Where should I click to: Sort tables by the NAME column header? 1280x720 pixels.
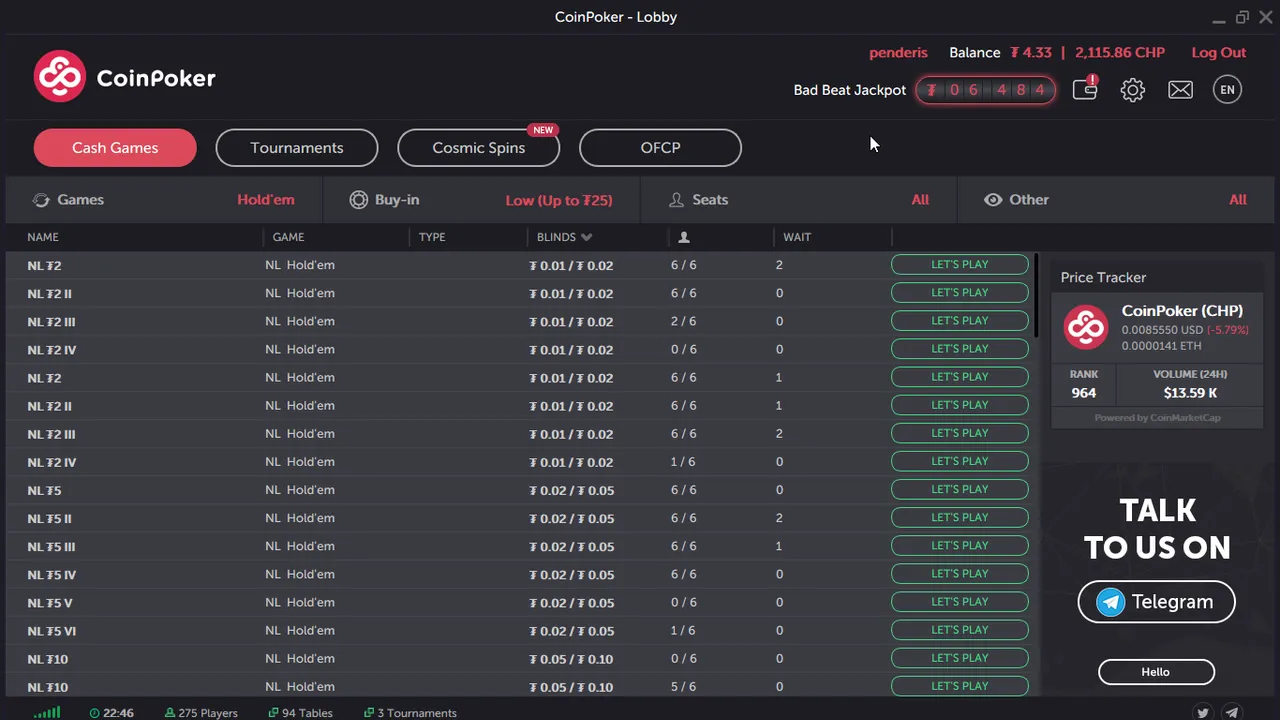(43, 237)
